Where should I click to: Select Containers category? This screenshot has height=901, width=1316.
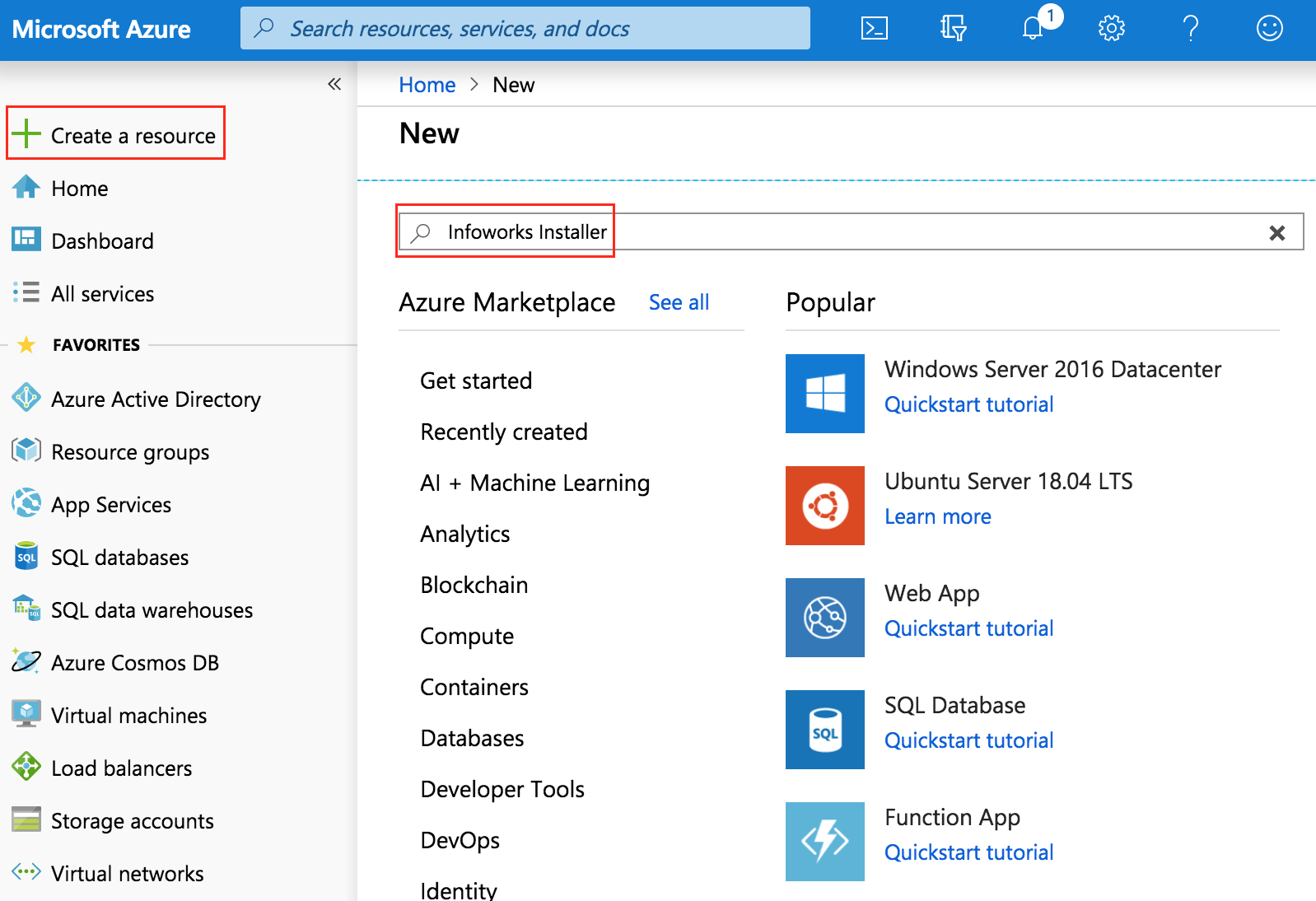point(474,687)
